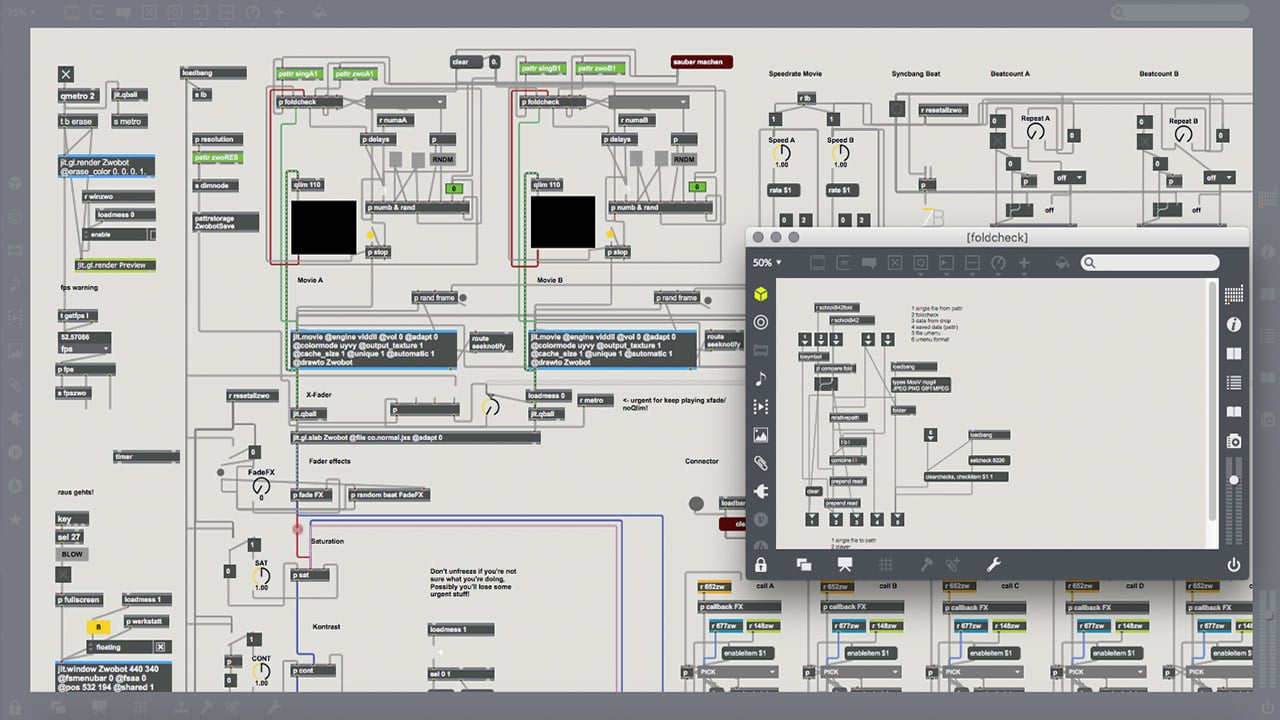Screen dimensions: 1280x720
Task: Enable presentation mode in foldcheck bottom toolbar
Action: (x=844, y=565)
